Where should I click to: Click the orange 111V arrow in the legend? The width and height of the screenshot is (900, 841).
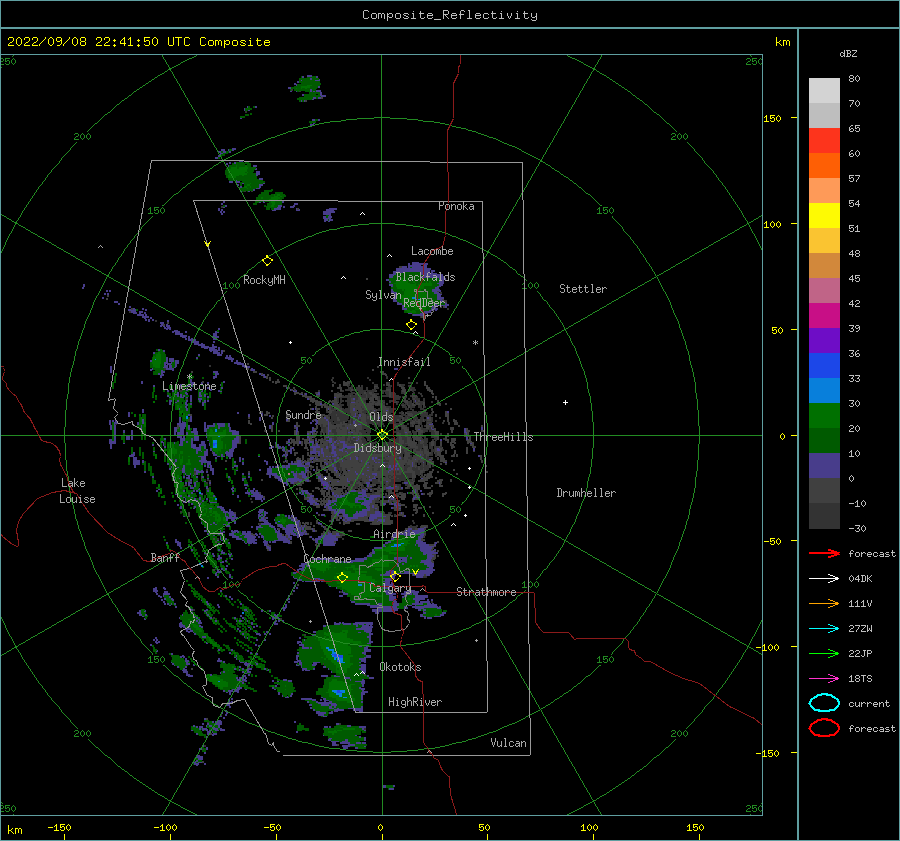tap(824, 603)
